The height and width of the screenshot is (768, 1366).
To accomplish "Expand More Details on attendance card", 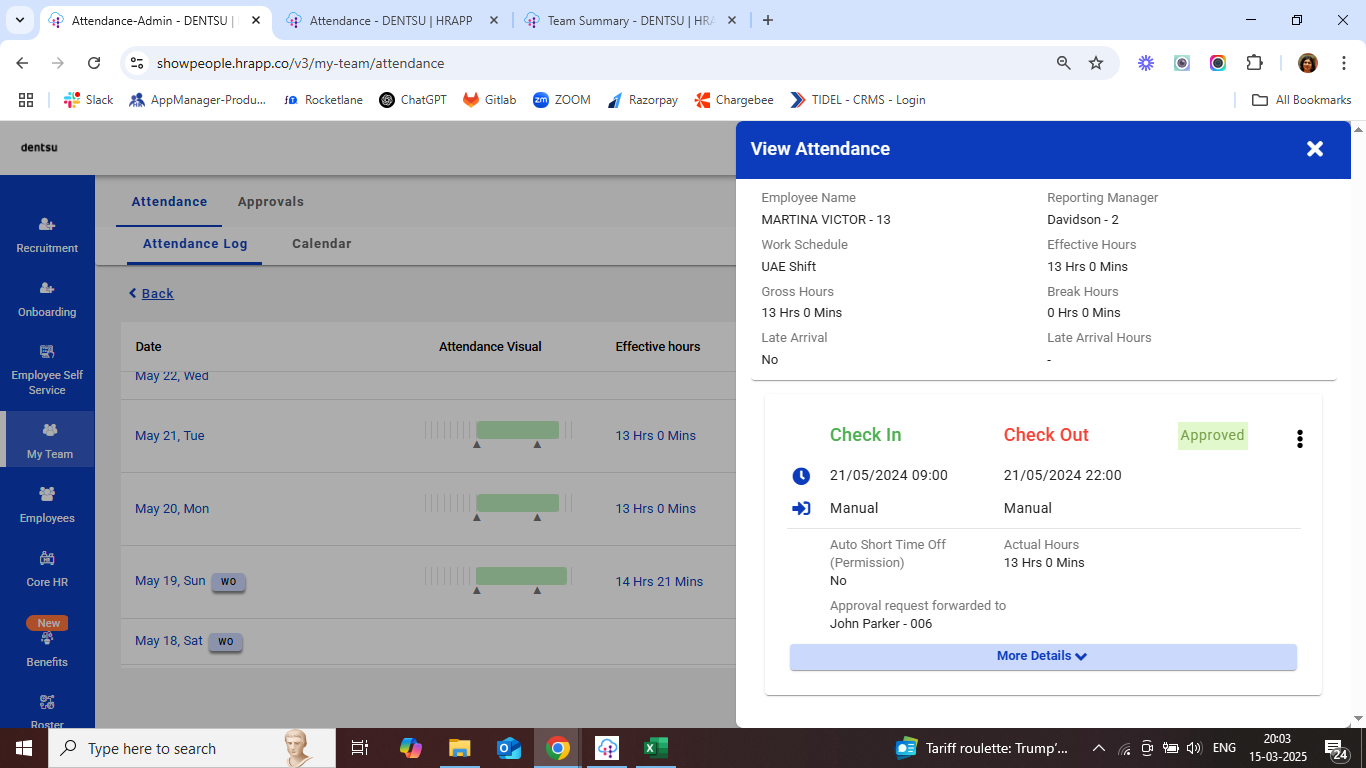I will click(x=1042, y=656).
